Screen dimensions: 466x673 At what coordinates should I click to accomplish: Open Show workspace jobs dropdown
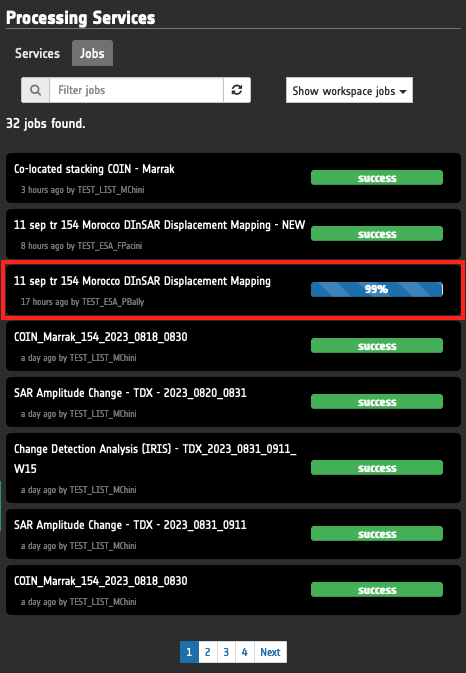click(349, 90)
